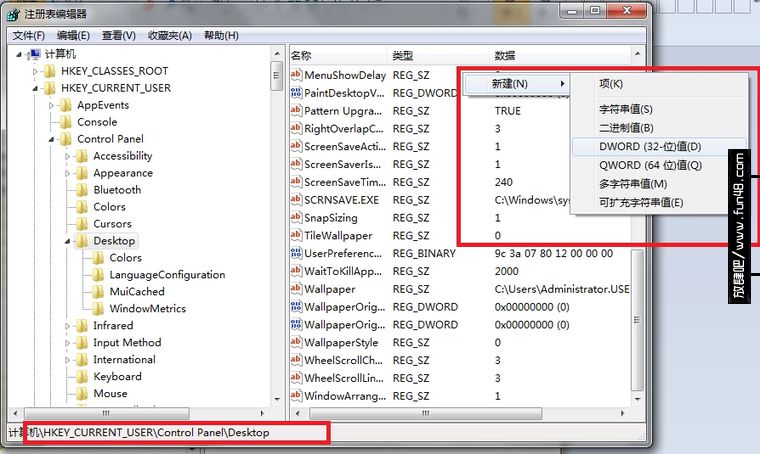Click the Accessibility folder icon
The image size is (760, 454).
tap(82, 157)
